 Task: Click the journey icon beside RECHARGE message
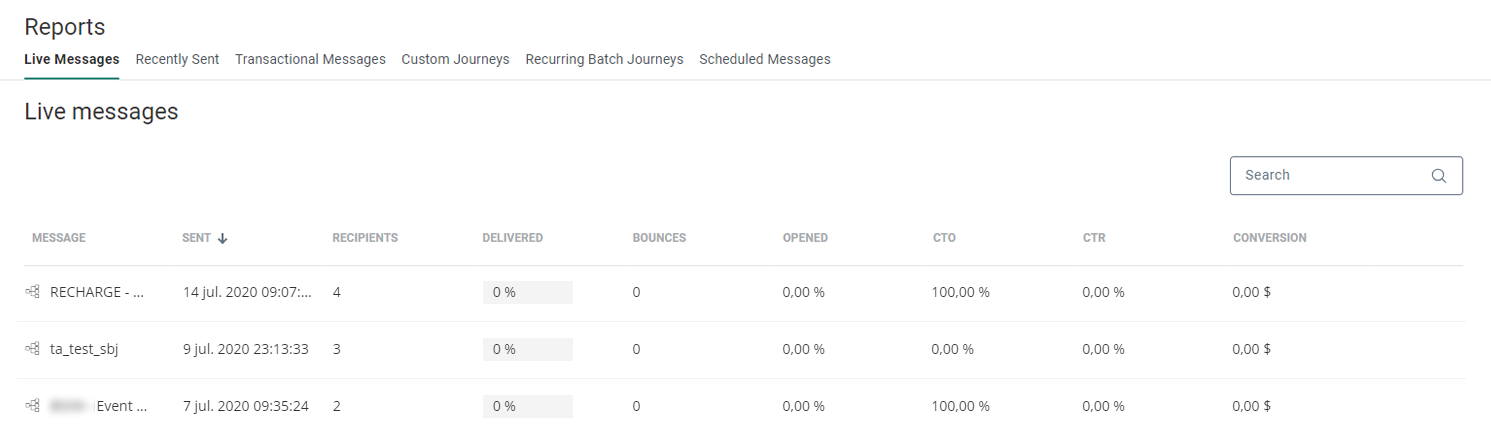coord(33,292)
